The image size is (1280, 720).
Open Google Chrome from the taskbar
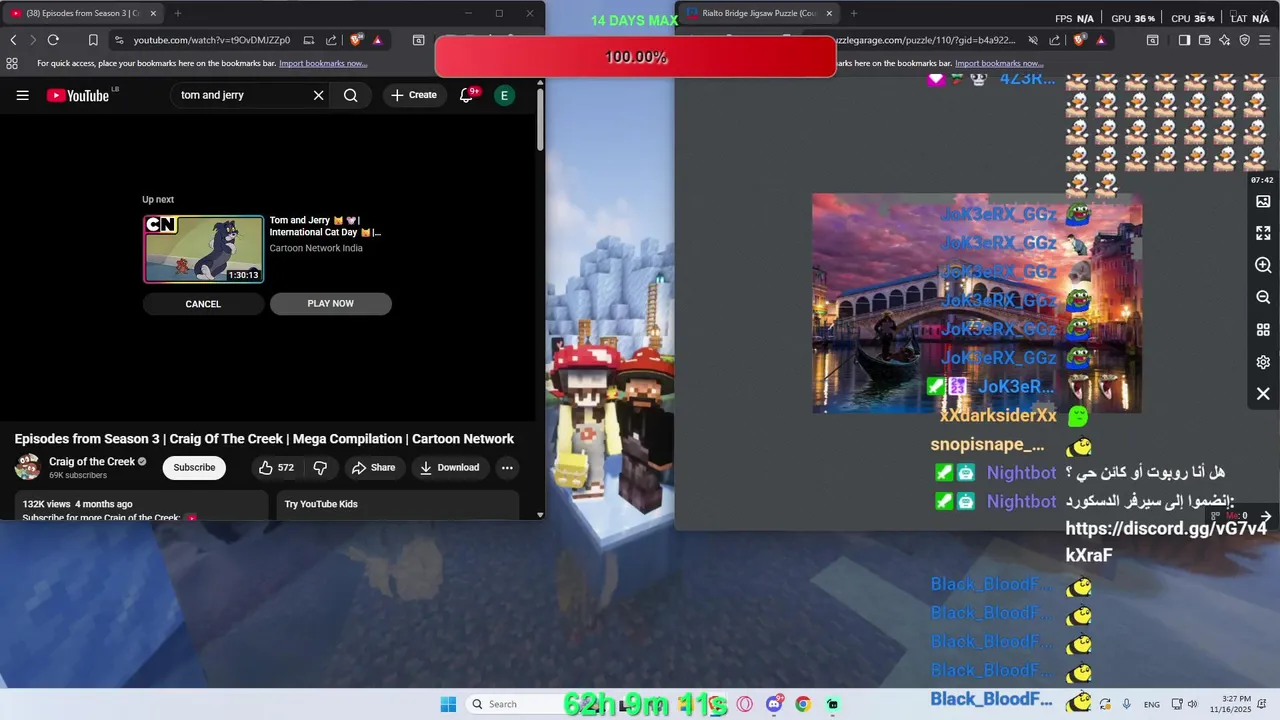click(x=802, y=704)
